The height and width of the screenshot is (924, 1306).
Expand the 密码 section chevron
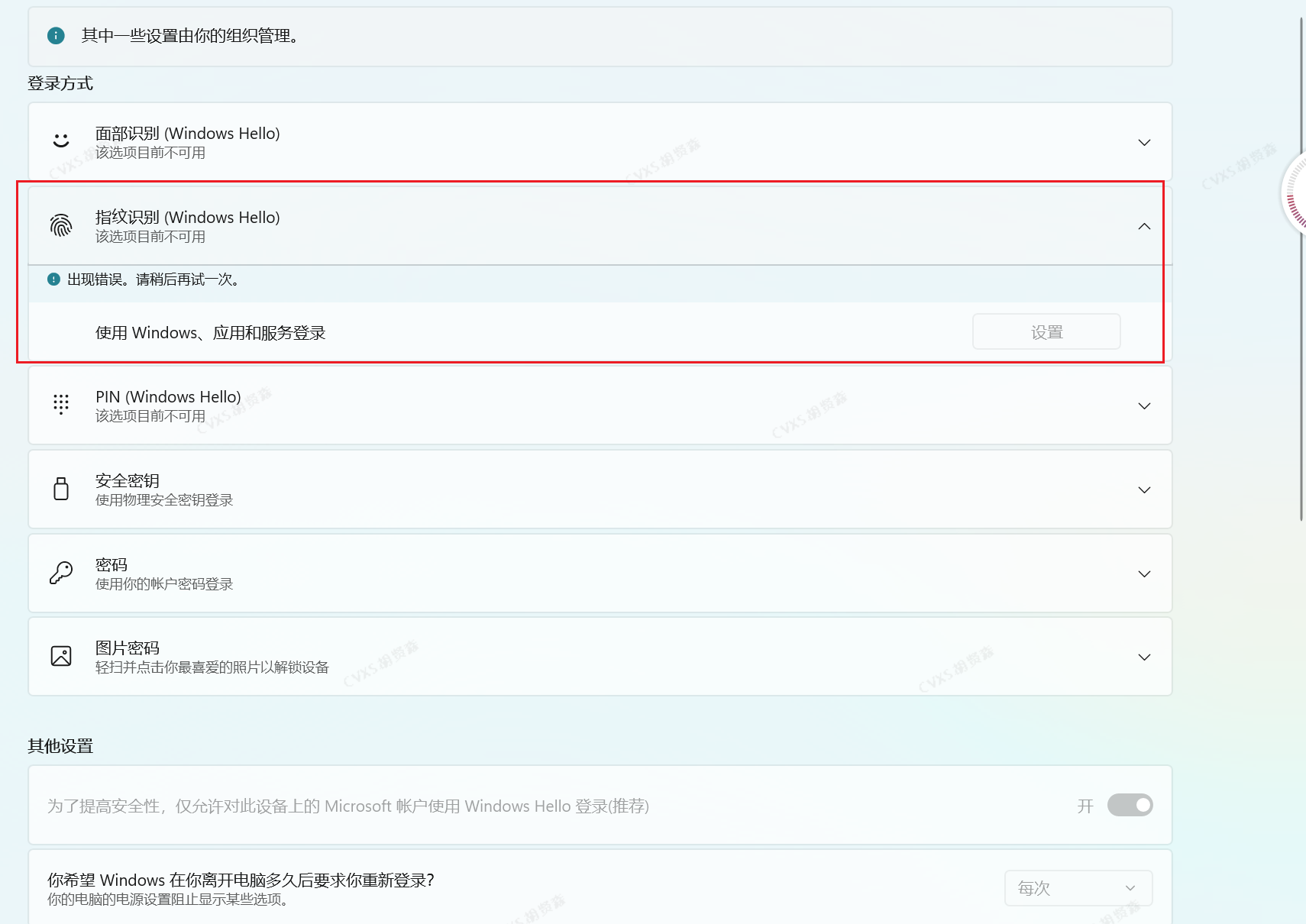click(1144, 573)
